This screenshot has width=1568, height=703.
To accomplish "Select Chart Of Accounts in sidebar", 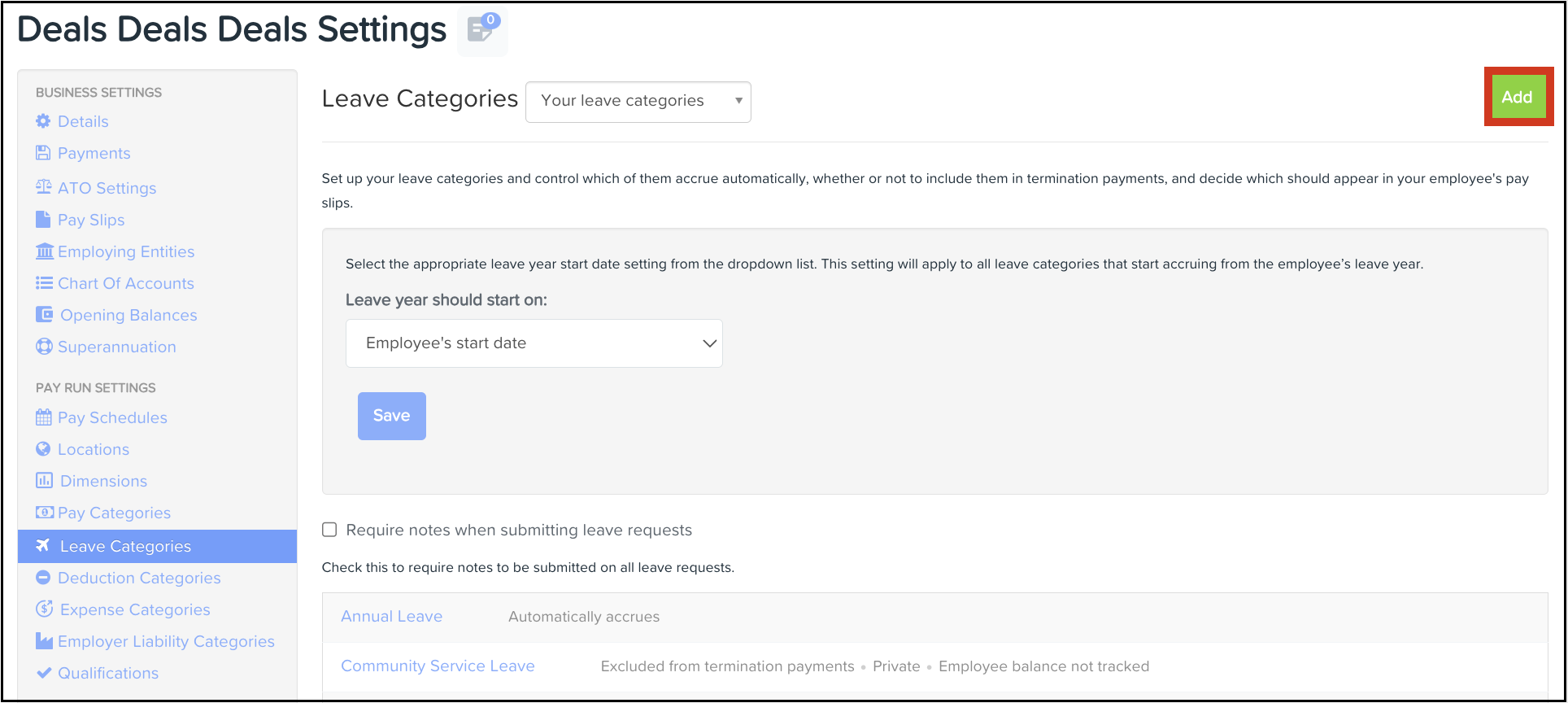I will tap(126, 283).
